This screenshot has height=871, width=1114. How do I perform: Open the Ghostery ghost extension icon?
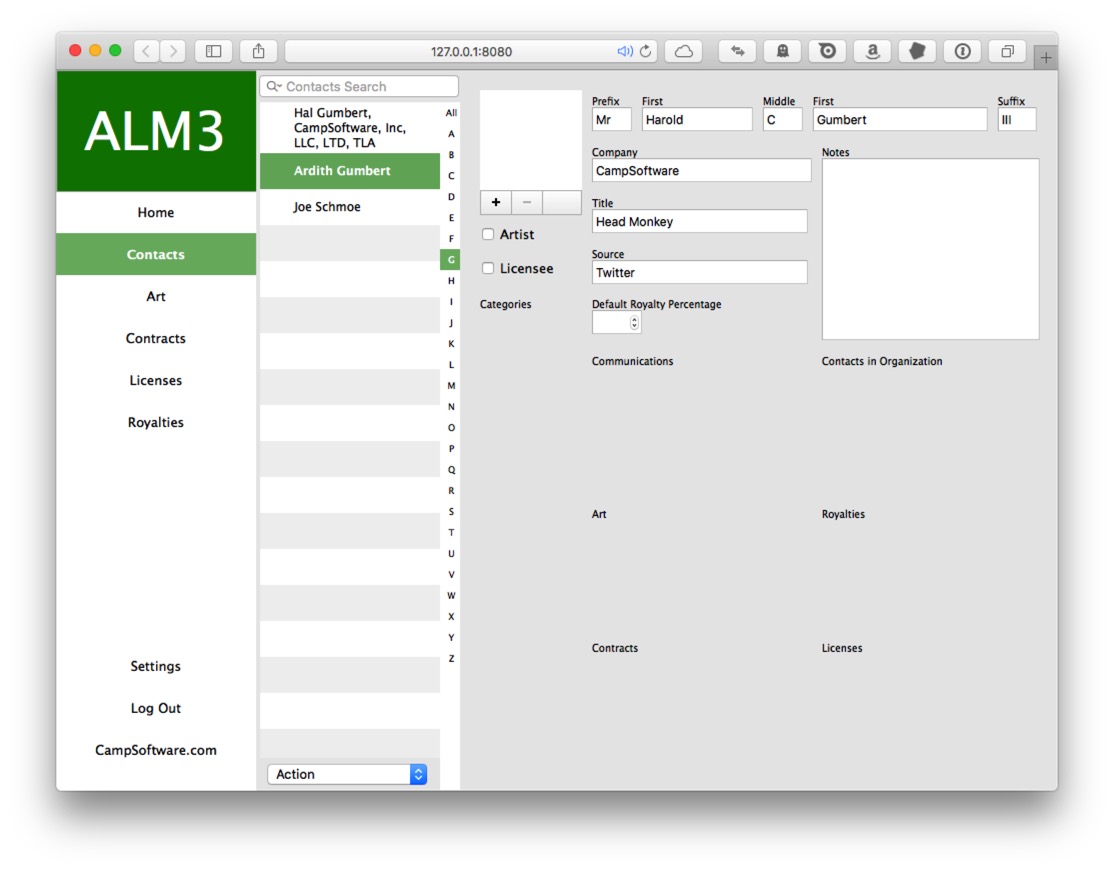pos(782,51)
